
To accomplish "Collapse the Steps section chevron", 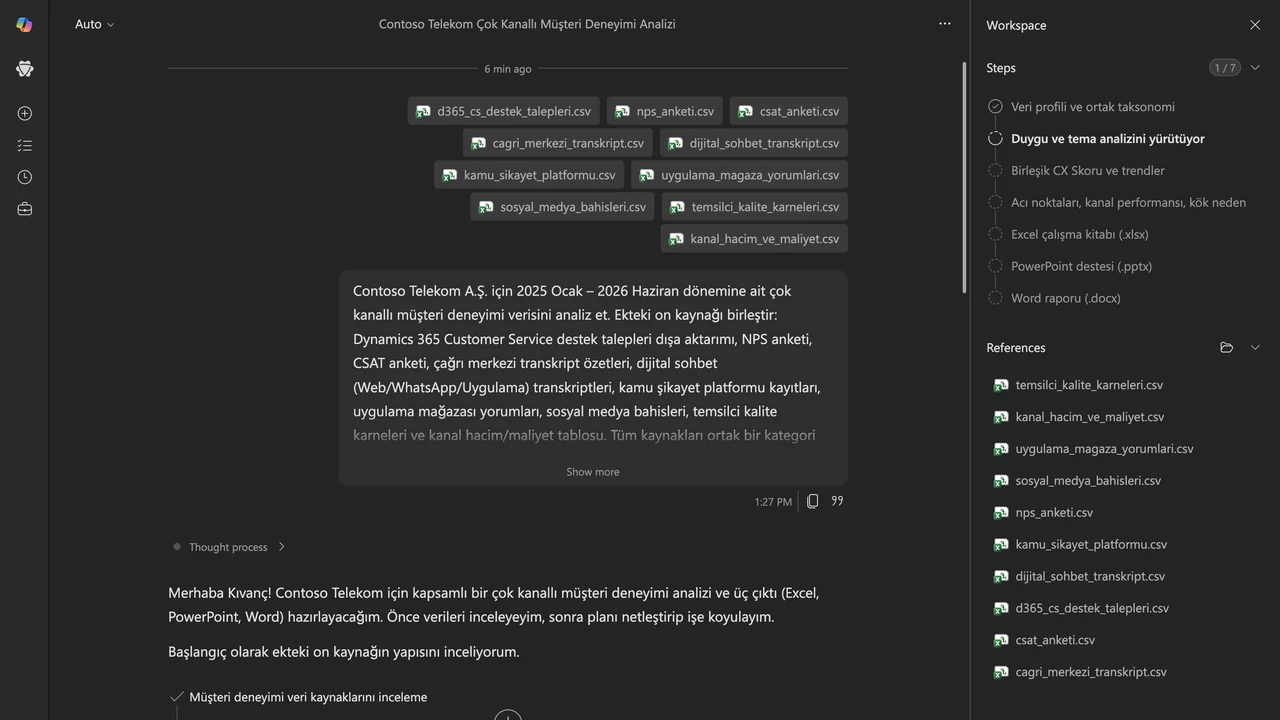I will [1256, 68].
